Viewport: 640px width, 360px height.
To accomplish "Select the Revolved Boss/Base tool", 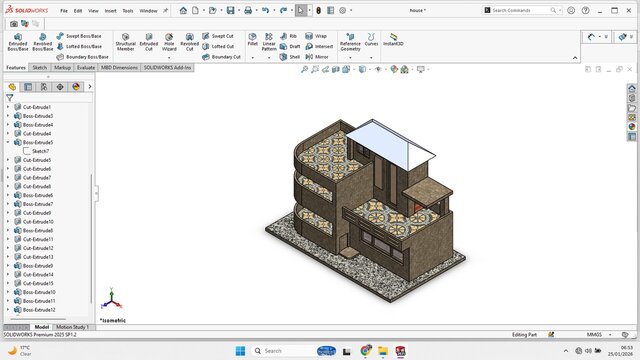I will click(42, 42).
